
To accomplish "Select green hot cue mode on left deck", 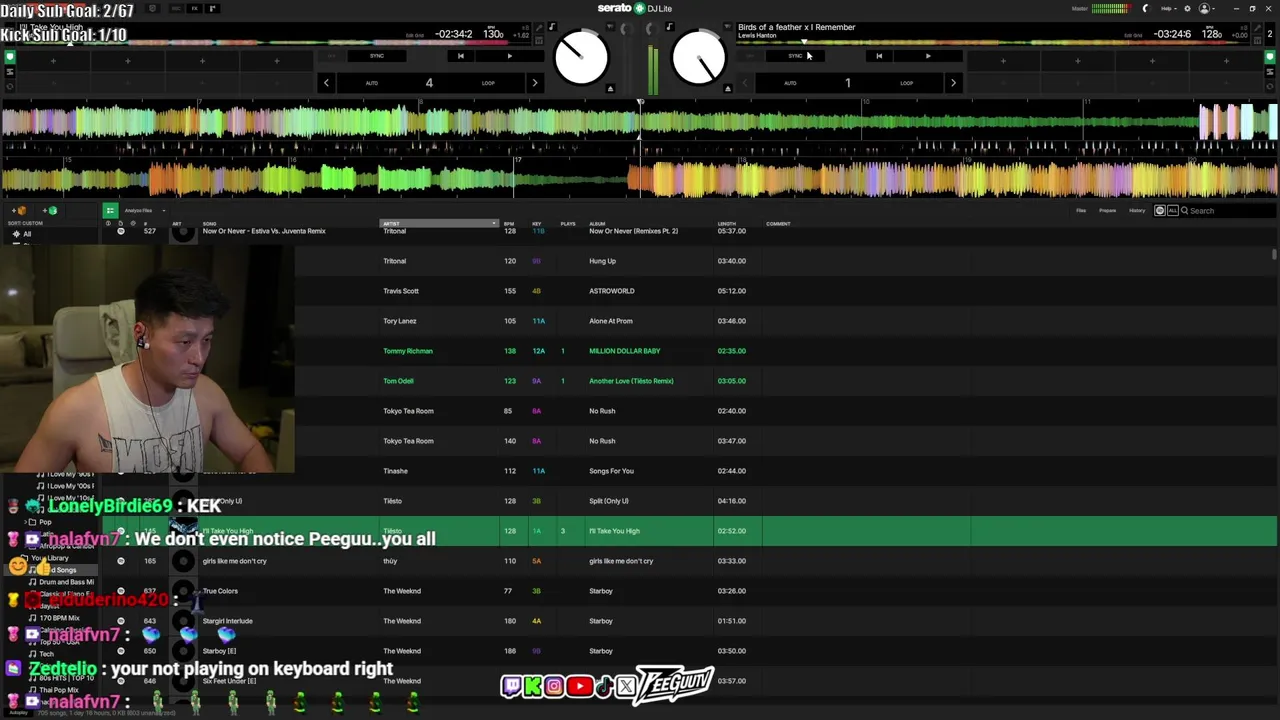I will pyautogui.click(x=10, y=57).
